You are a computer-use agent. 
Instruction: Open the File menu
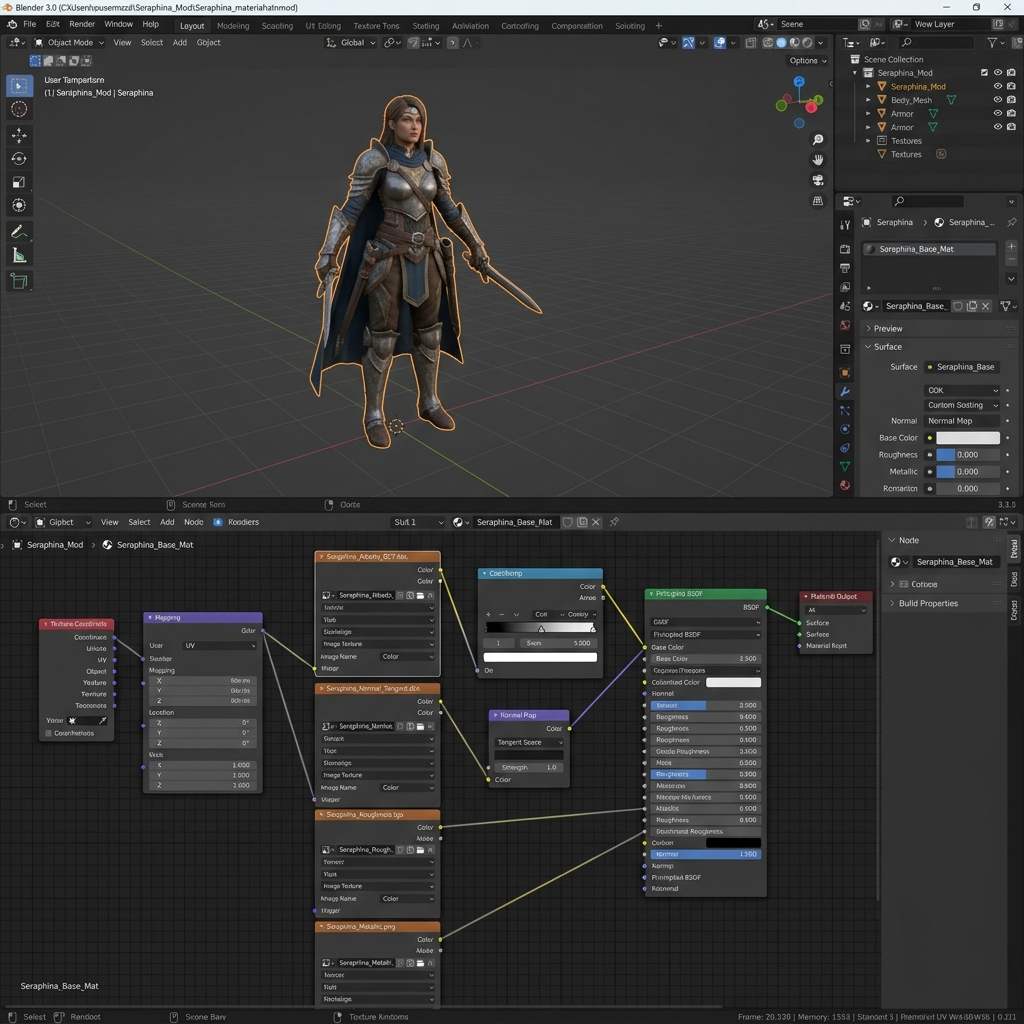click(29, 24)
